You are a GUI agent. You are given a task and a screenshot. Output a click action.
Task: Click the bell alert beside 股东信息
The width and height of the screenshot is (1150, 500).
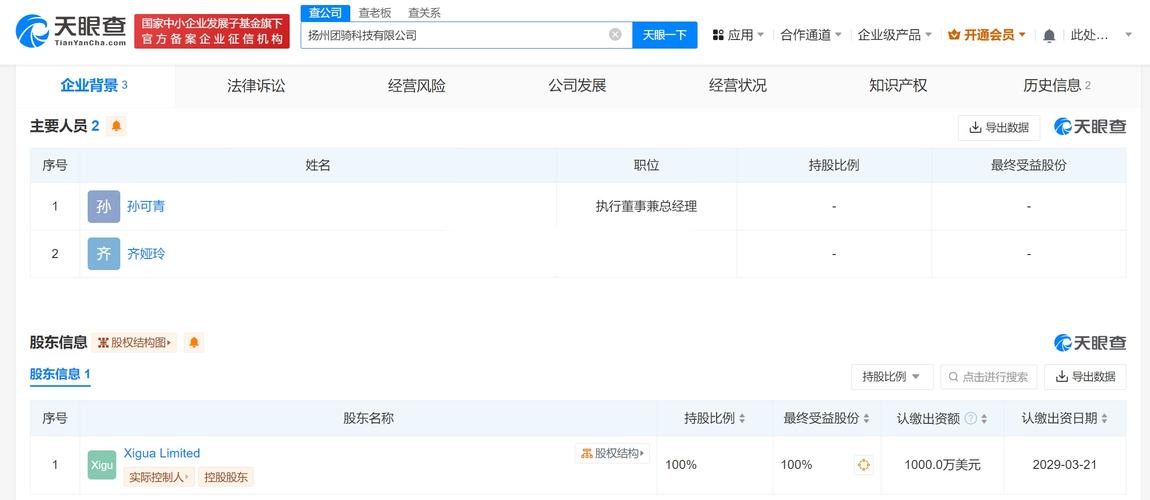(x=194, y=342)
